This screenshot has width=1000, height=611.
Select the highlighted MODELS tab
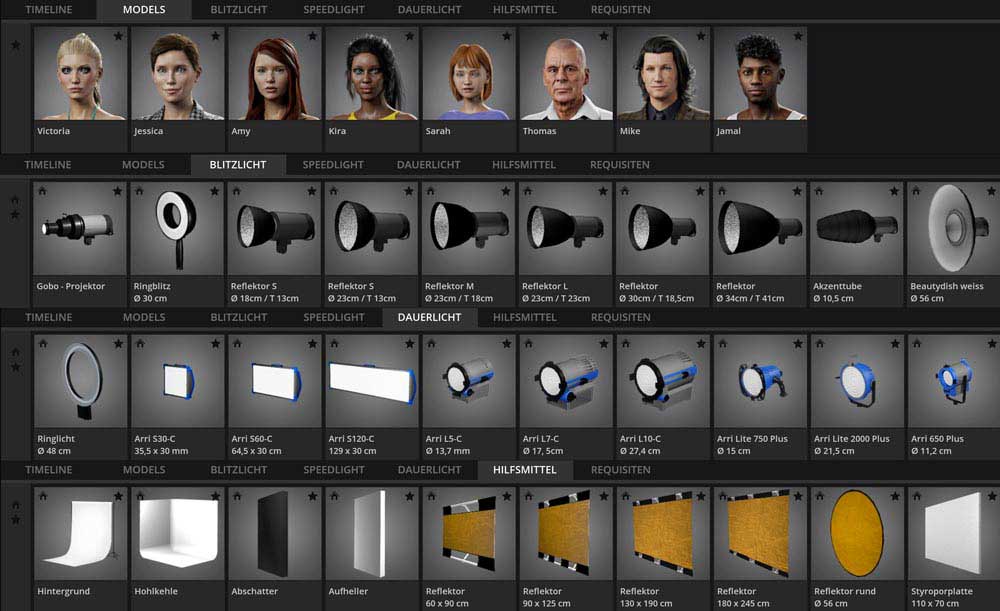click(144, 10)
